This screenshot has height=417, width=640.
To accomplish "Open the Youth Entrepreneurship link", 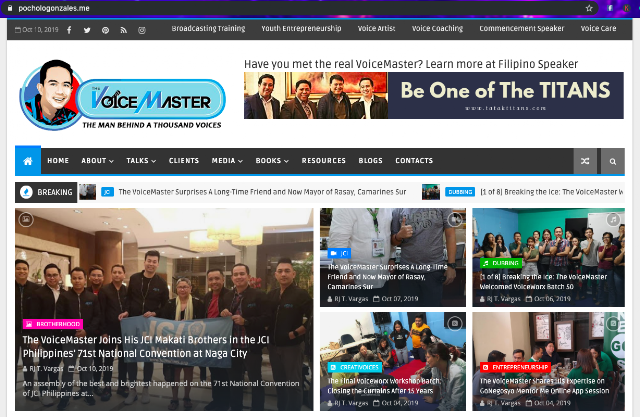I will (301, 29).
